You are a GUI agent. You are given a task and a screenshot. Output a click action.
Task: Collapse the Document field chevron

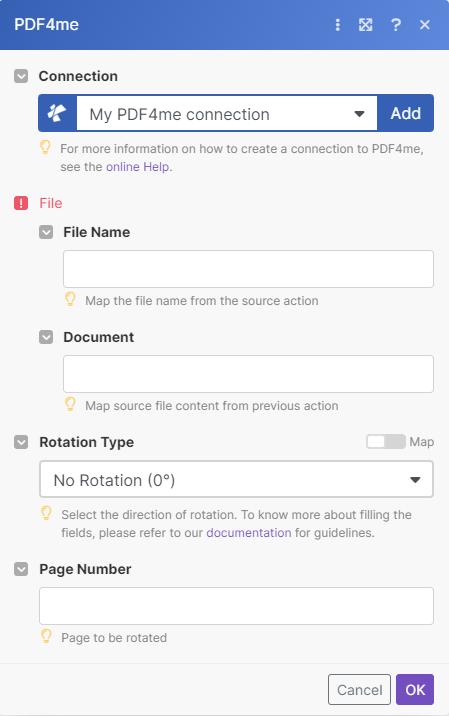coord(46,337)
